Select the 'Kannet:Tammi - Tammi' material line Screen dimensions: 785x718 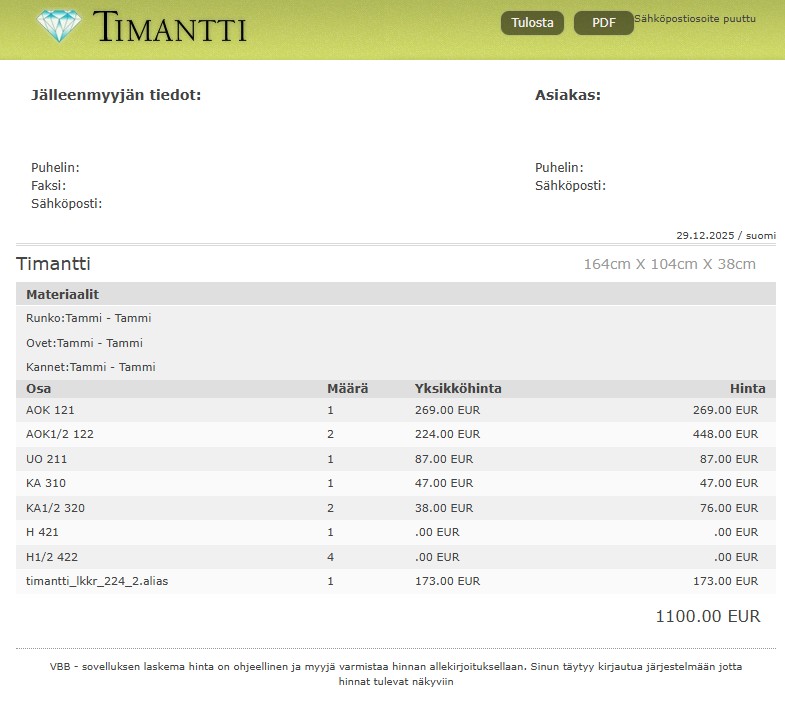tap(91, 367)
